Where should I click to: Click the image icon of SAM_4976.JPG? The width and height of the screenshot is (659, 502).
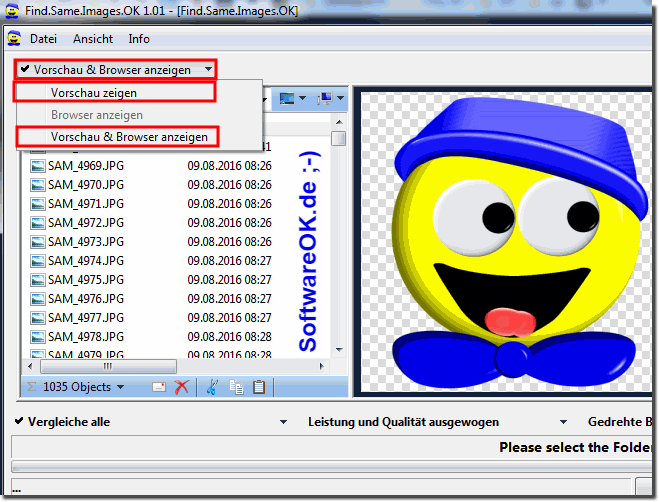point(37,299)
